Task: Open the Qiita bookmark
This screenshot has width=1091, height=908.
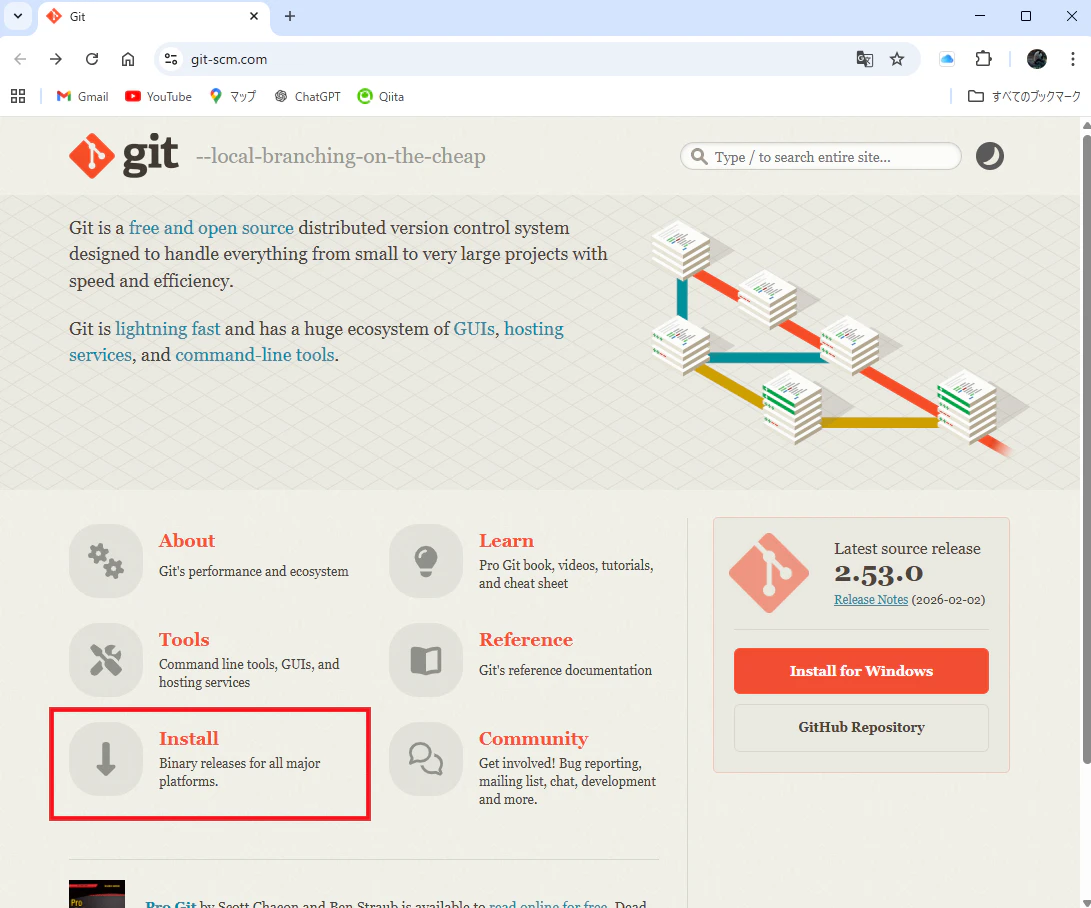Action: click(x=381, y=96)
